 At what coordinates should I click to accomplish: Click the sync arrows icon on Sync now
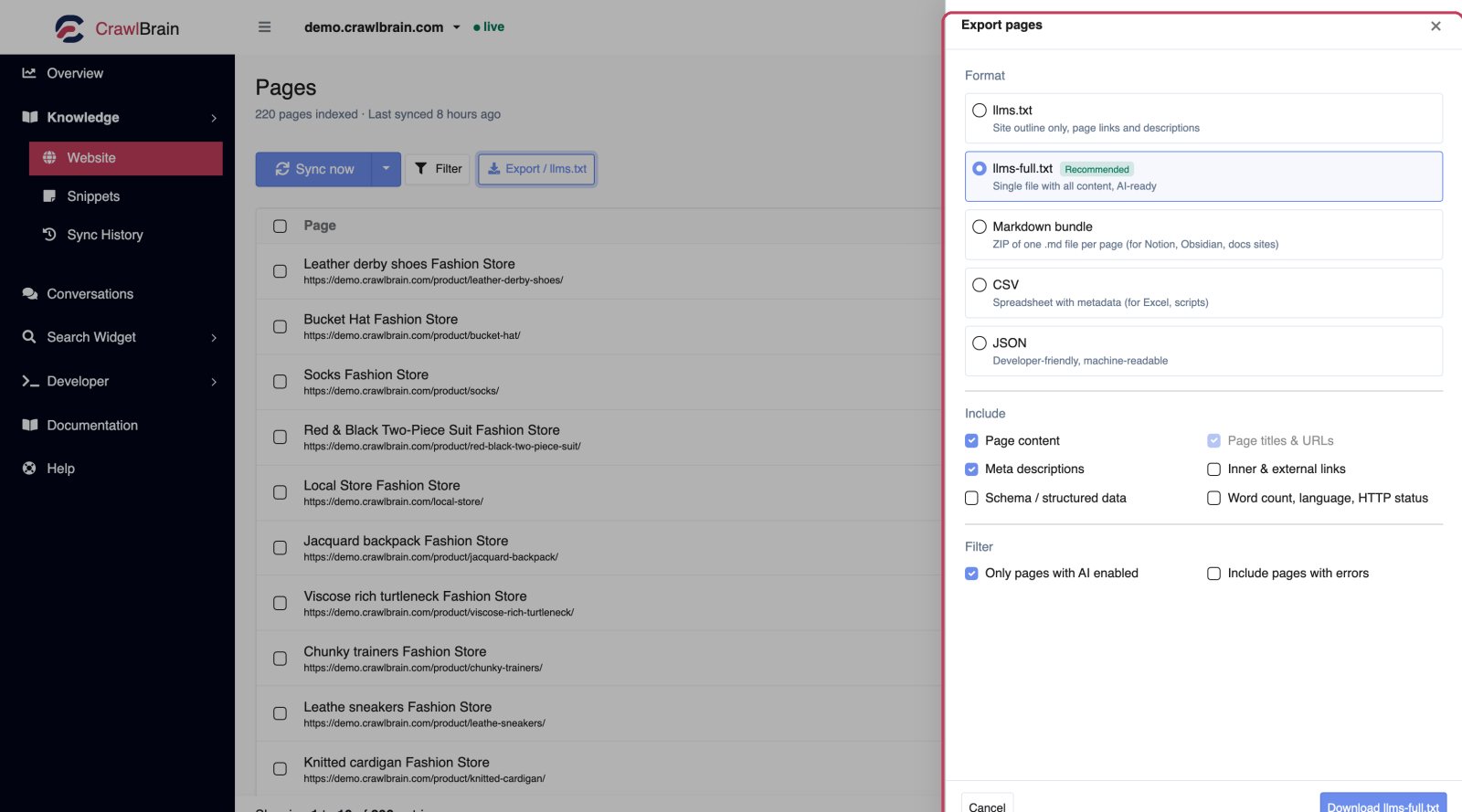tap(282, 169)
